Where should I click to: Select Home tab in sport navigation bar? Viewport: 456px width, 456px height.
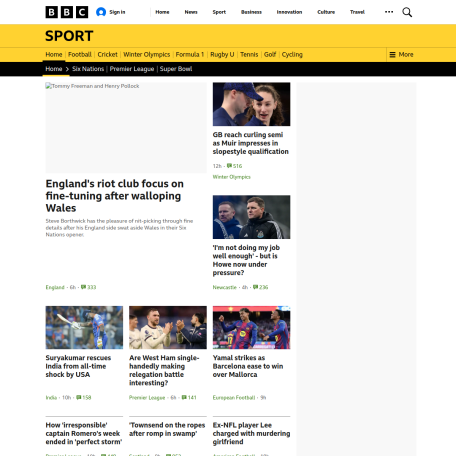click(x=54, y=54)
